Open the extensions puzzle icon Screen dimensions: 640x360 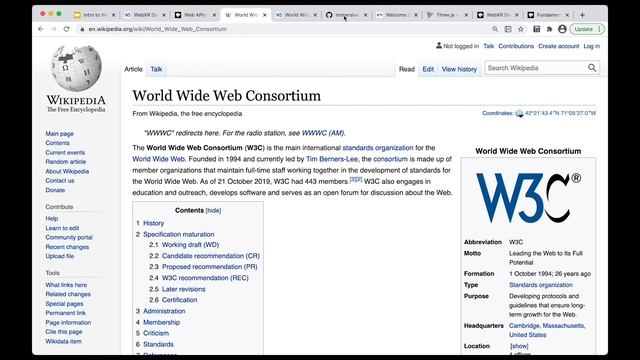click(x=549, y=29)
